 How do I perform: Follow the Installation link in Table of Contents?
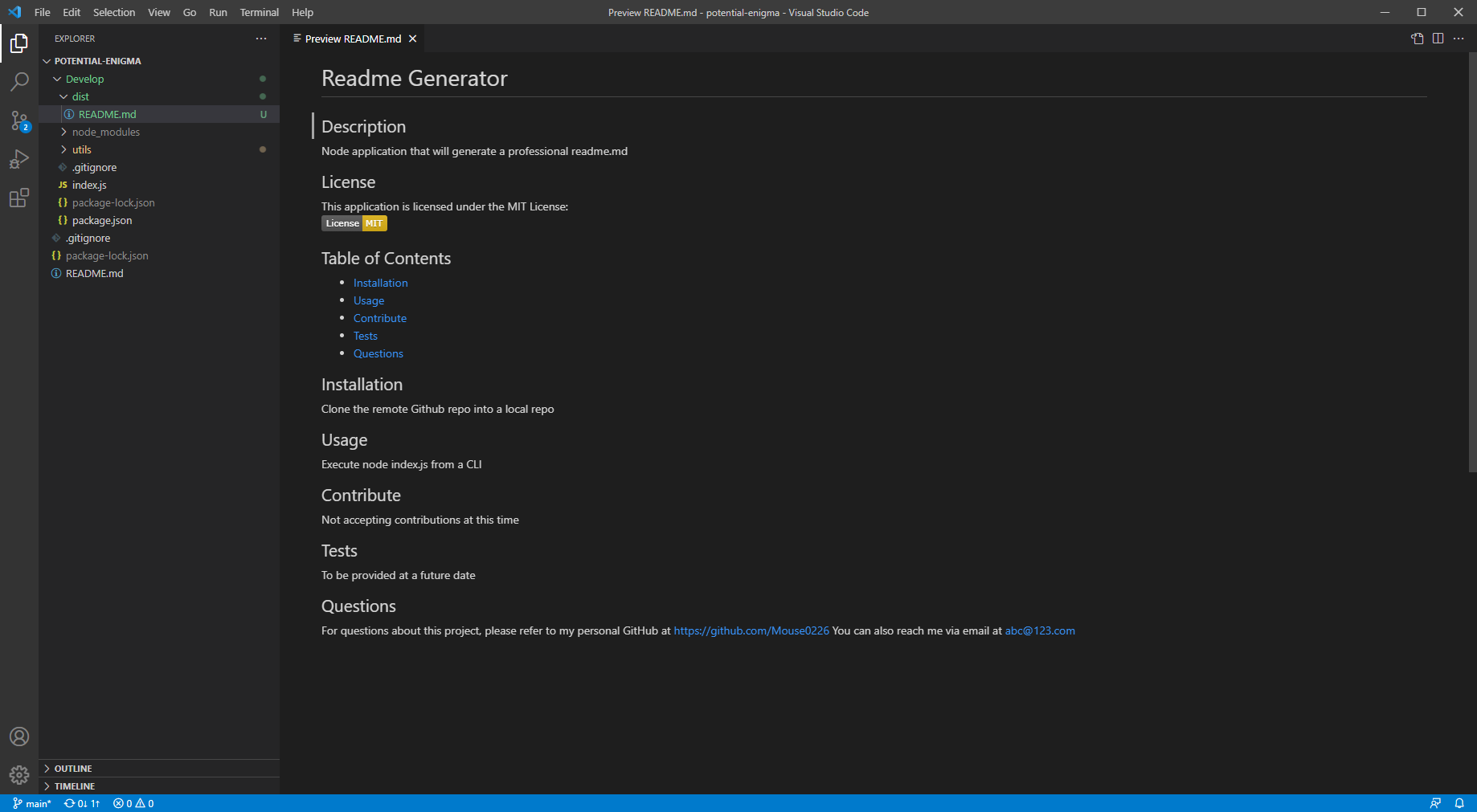click(x=380, y=283)
